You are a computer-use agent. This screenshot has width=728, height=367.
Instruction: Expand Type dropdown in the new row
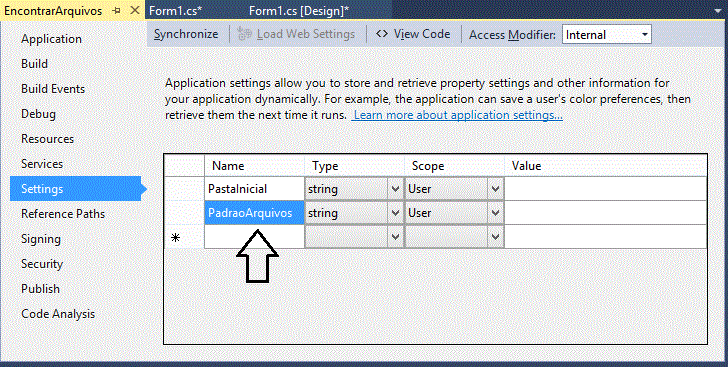pyautogui.click(x=396, y=237)
